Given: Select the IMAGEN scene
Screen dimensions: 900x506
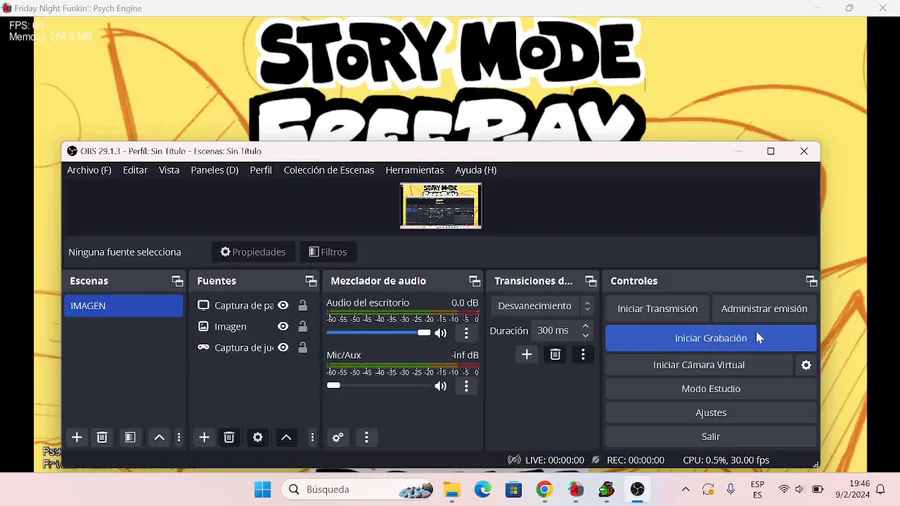Looking at the screenshot, I should coord(123,306).
